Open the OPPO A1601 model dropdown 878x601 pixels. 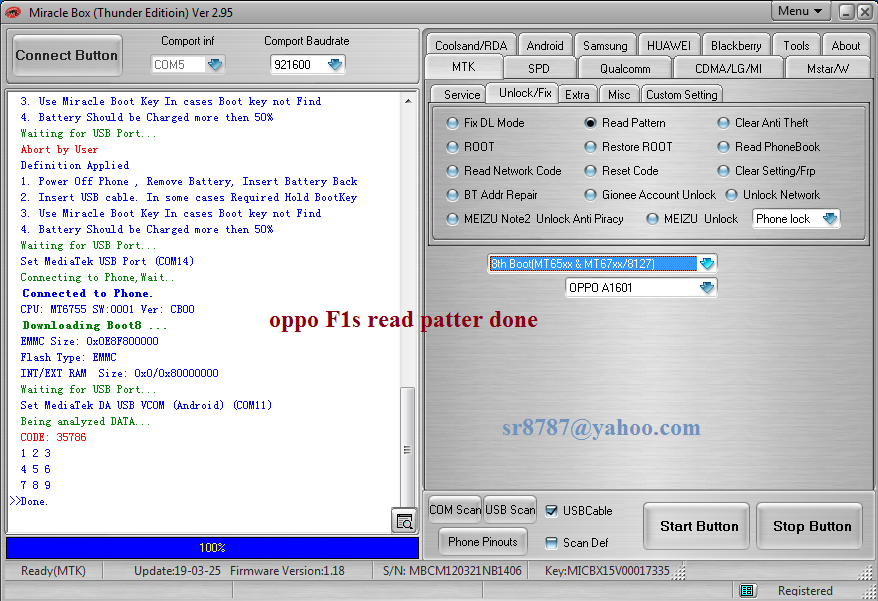(707, 287)
